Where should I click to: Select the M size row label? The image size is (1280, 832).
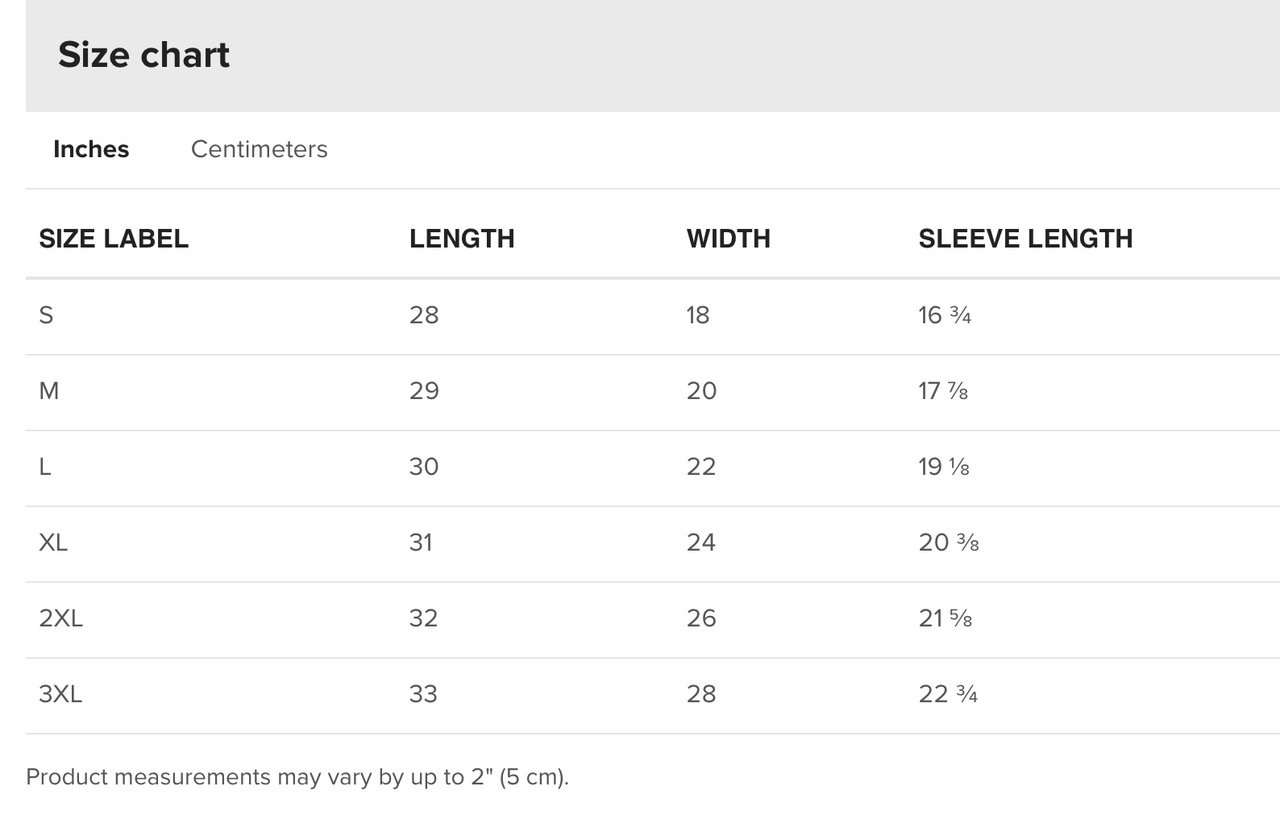coord(49,391)
